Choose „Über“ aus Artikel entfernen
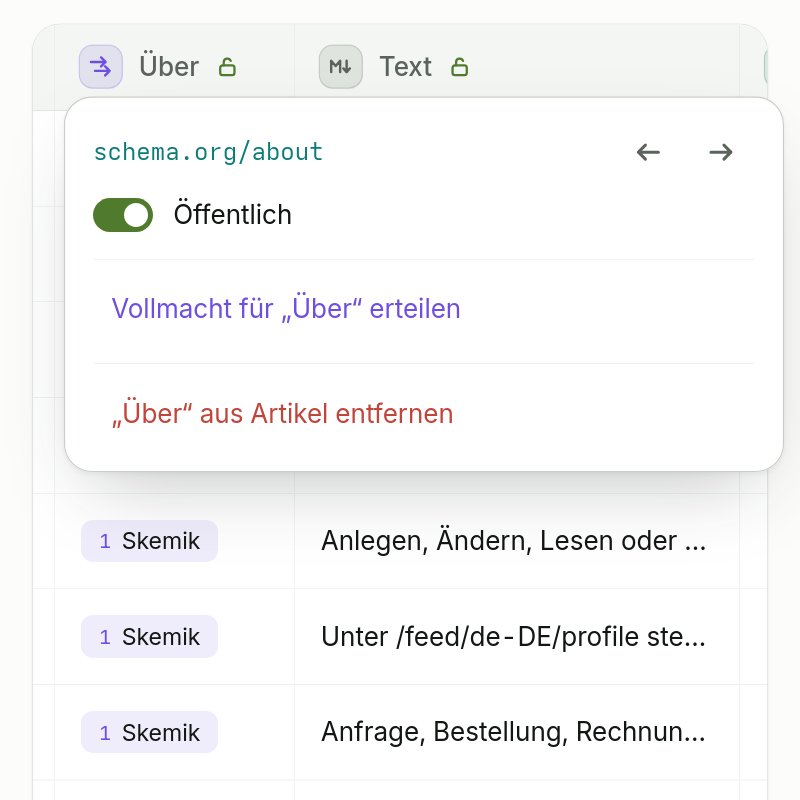800x800 pixels. click(x=283, y=413)
